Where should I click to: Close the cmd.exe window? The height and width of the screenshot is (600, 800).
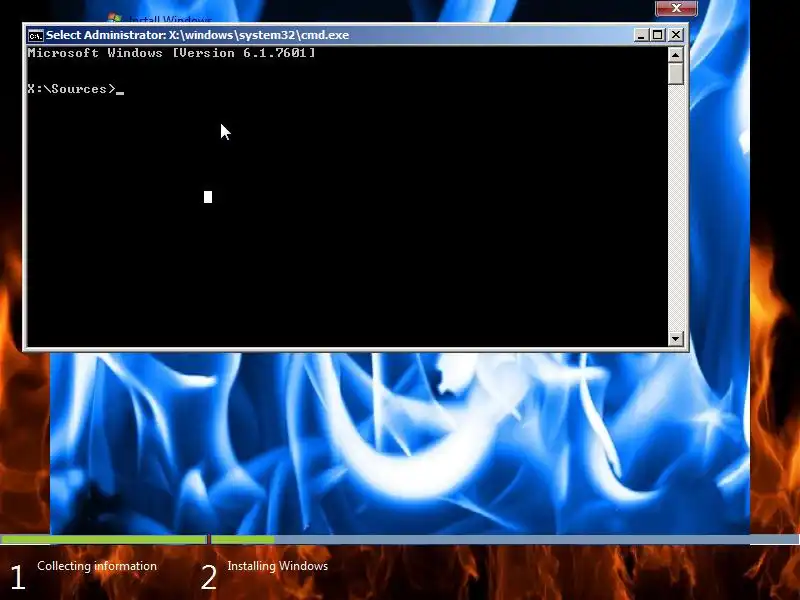[676, 35]
